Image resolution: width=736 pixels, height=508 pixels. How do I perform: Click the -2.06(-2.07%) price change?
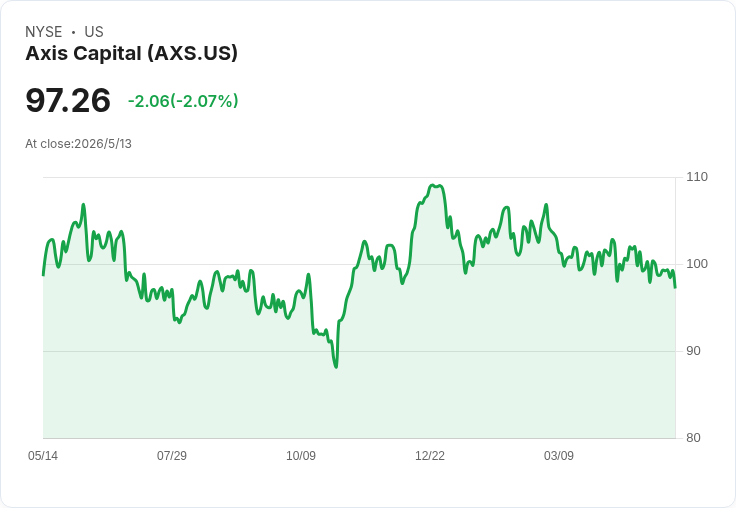(x=183, y=101)
